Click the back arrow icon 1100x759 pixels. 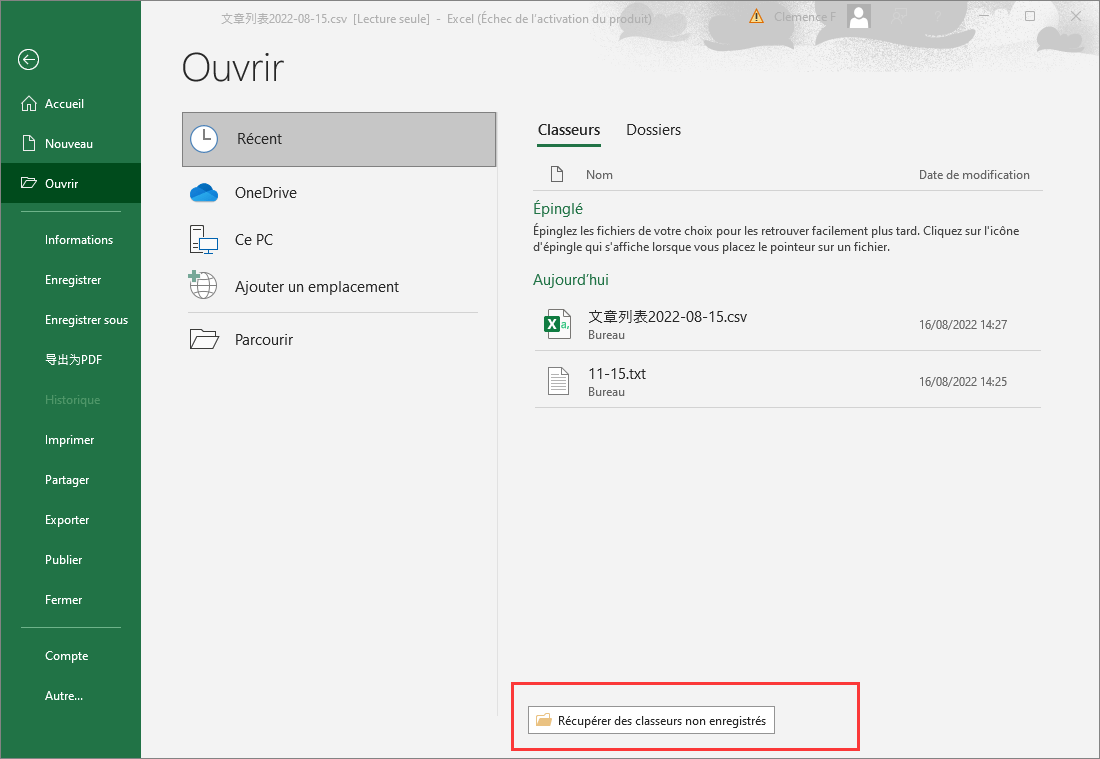click(29, 60)
